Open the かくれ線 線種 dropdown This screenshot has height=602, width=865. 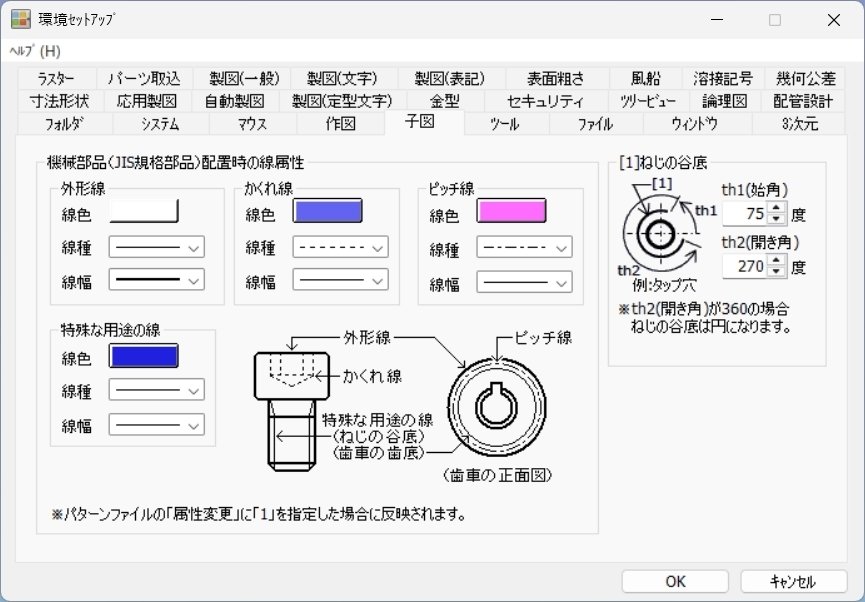(340, 247)
